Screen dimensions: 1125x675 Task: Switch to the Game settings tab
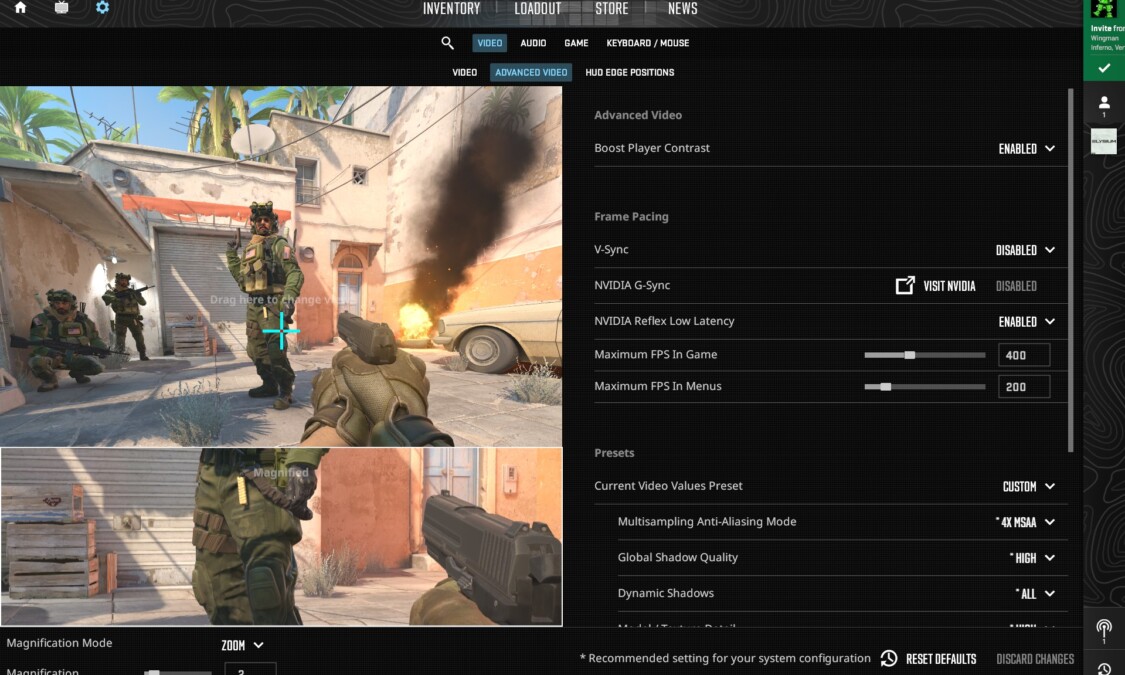pos(576,43)
